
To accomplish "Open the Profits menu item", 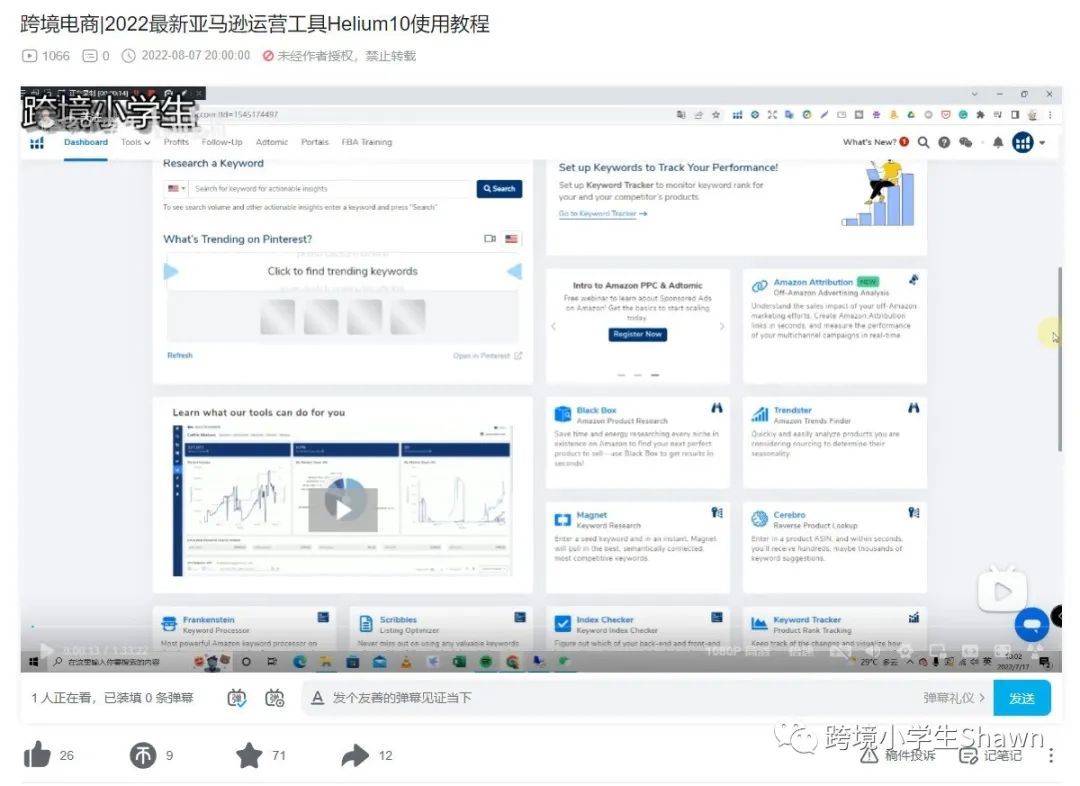I will pos(176,142).
